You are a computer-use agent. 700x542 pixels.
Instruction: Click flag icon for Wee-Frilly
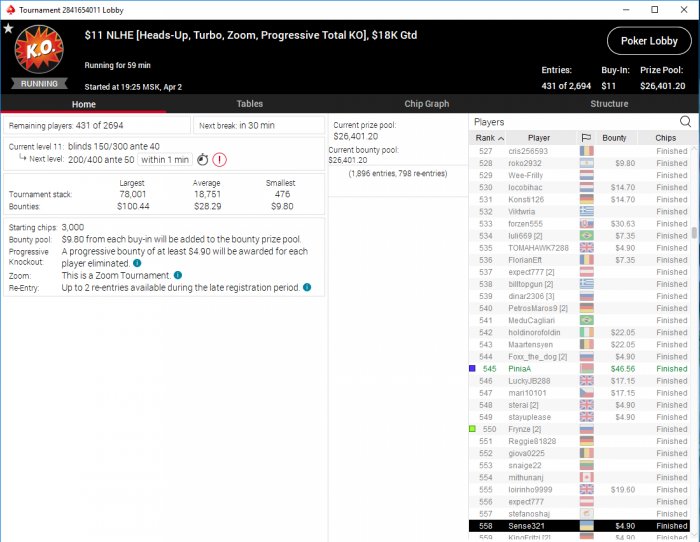pos(587,175)
